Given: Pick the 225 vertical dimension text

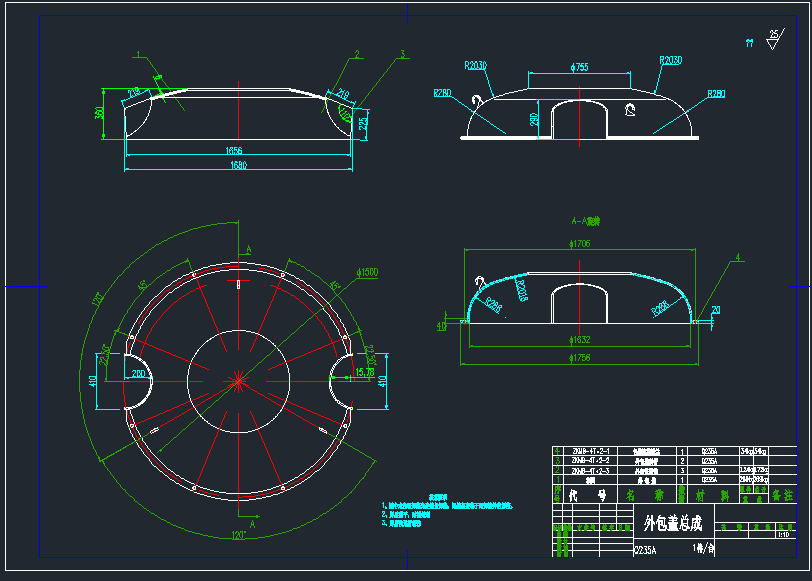Looking at the screenshot, I should pyautogui.click(x=363, y=123).
